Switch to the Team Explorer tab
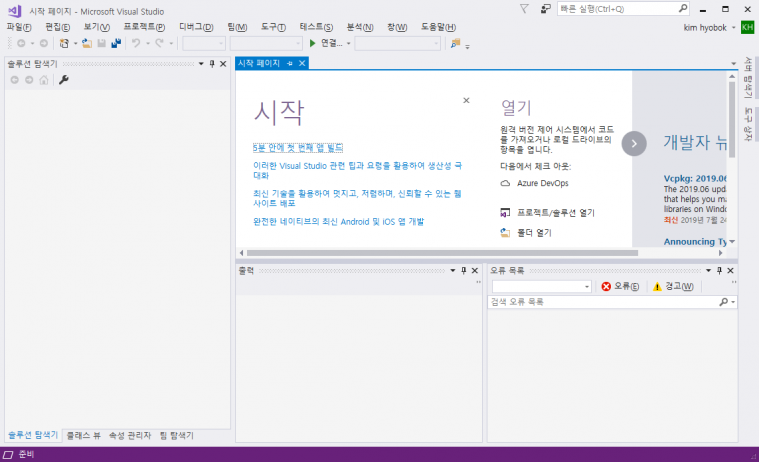The width and height of the screenshot is (759, 462). (x=177, y=435)
